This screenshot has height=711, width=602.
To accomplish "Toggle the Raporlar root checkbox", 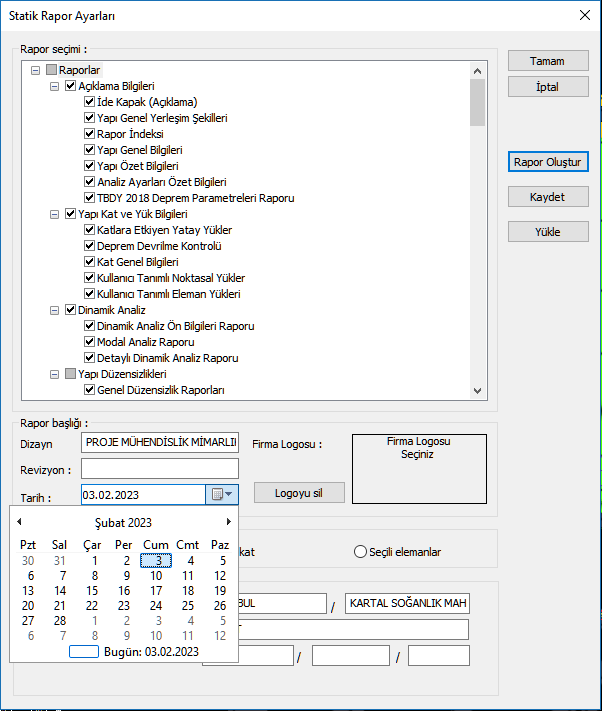I will 51,70.
